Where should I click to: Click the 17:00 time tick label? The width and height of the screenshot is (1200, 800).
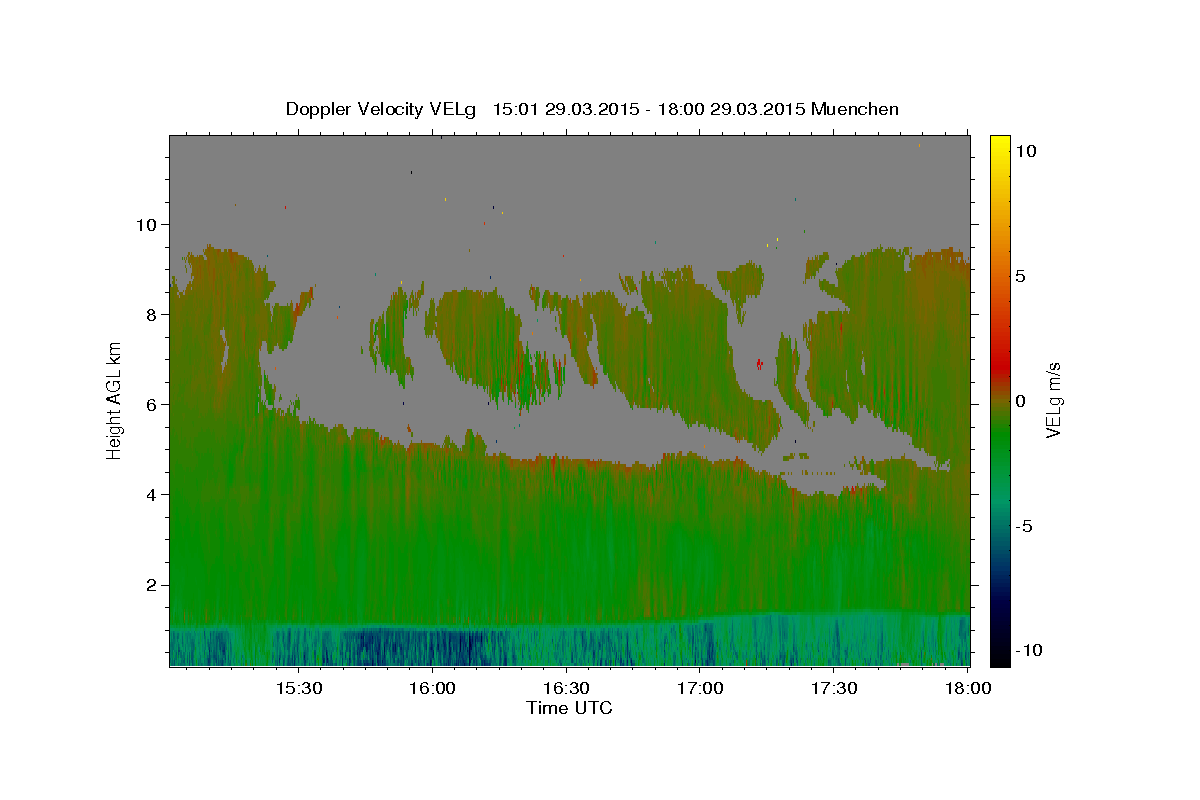tap(700, 689)
